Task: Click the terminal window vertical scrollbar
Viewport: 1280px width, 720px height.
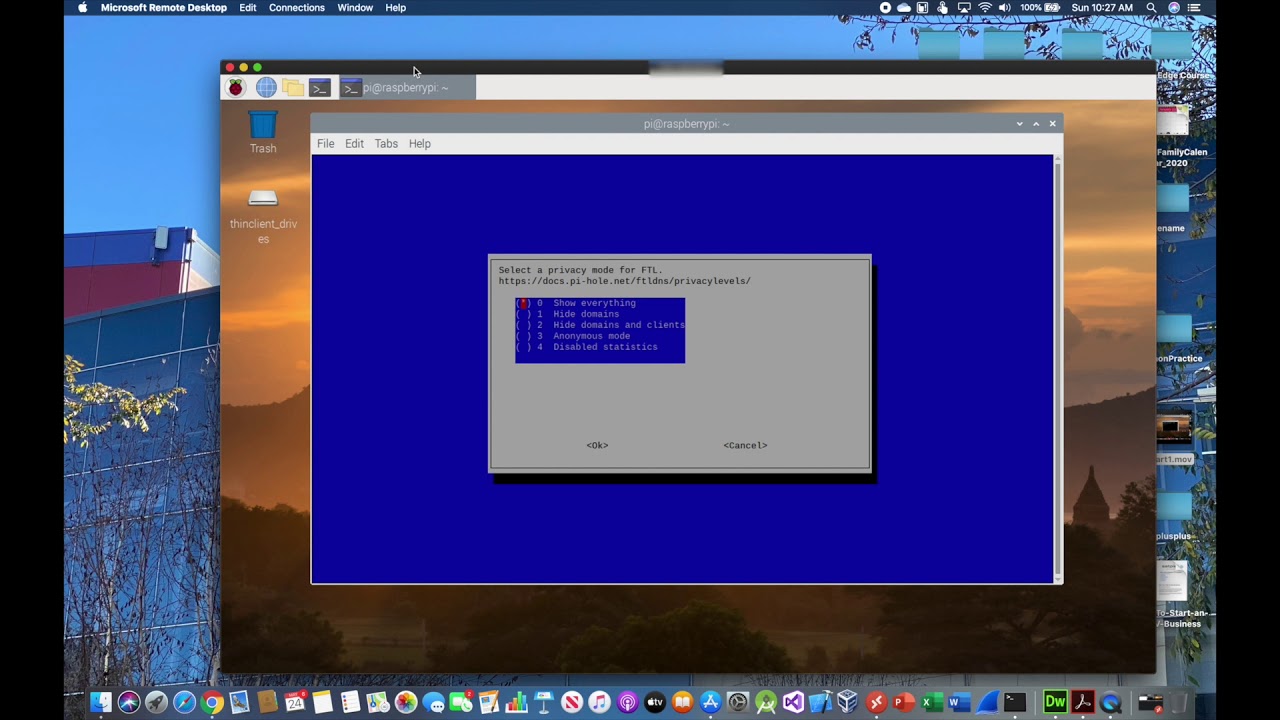Action: (1058, 368)
